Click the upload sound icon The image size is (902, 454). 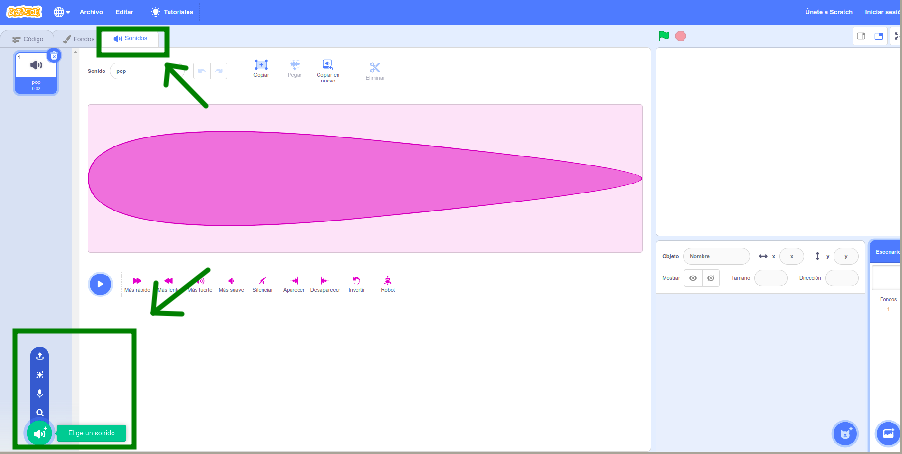click(x=40, y=356)
